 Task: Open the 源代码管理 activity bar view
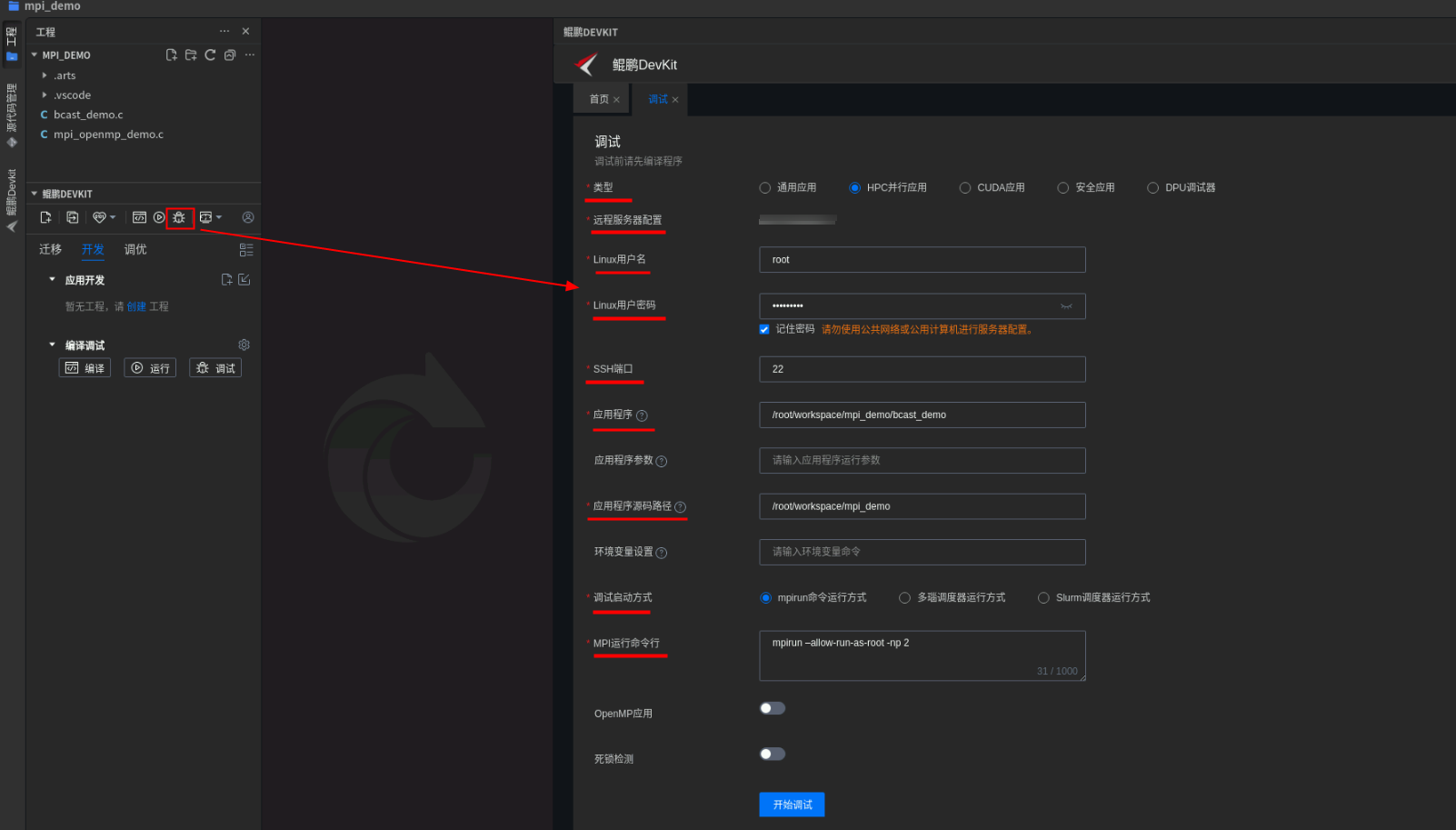click(x=12, y=115)
